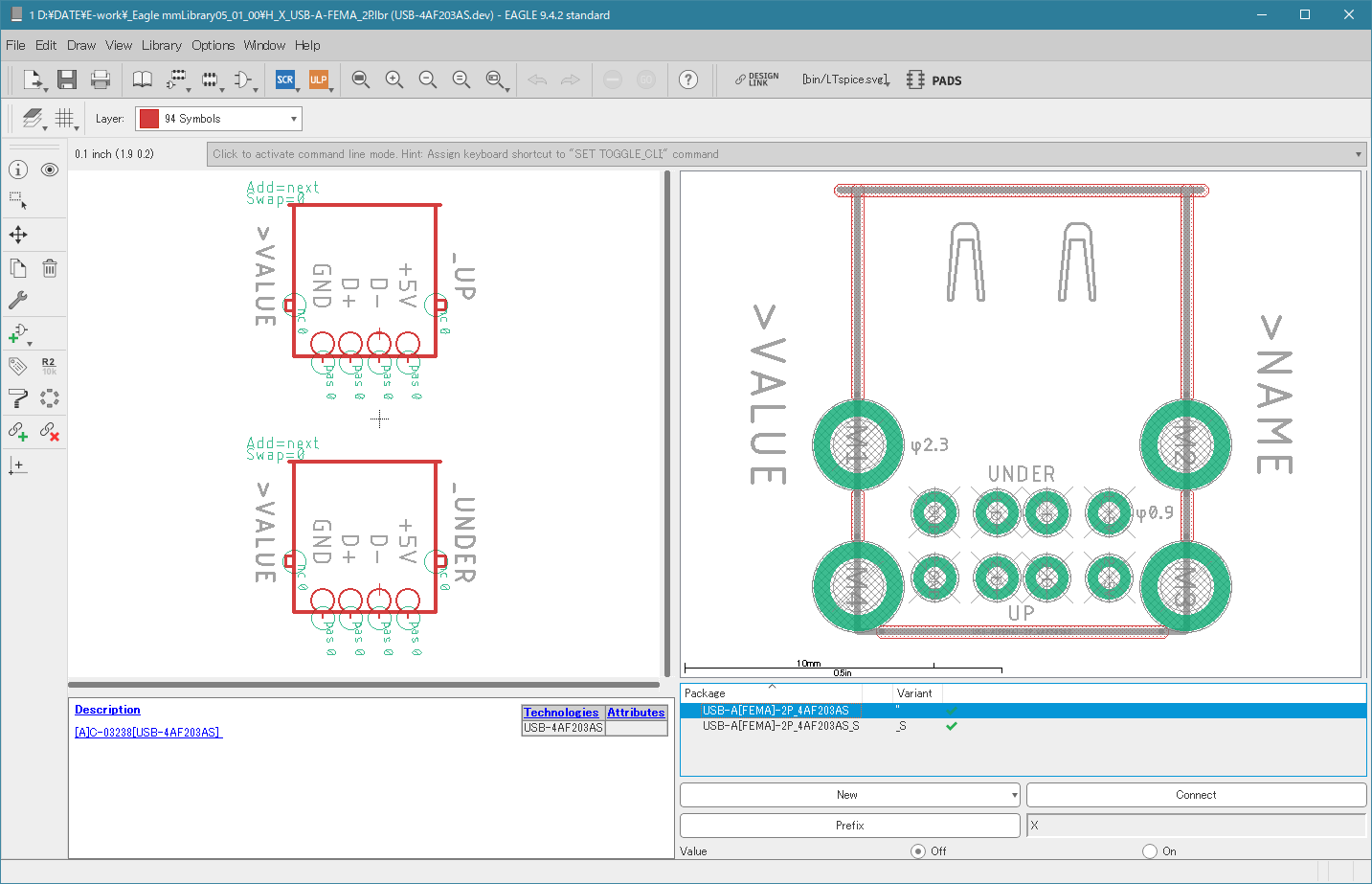Expand the command line history dropdown arrow
The image size is (1372, 884).
(1359, 154)
